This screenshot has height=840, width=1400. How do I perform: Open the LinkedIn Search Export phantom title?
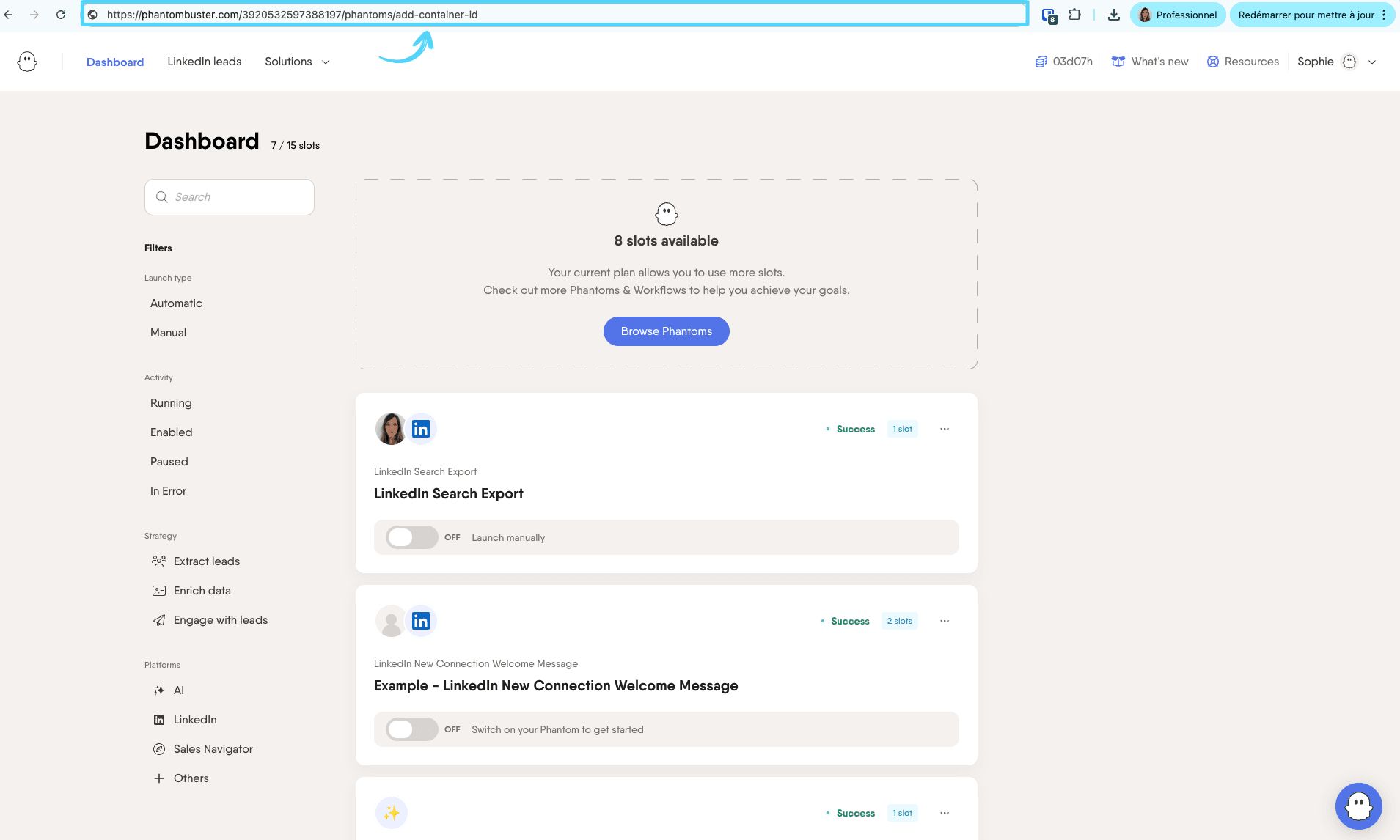[x=449, y=493]
